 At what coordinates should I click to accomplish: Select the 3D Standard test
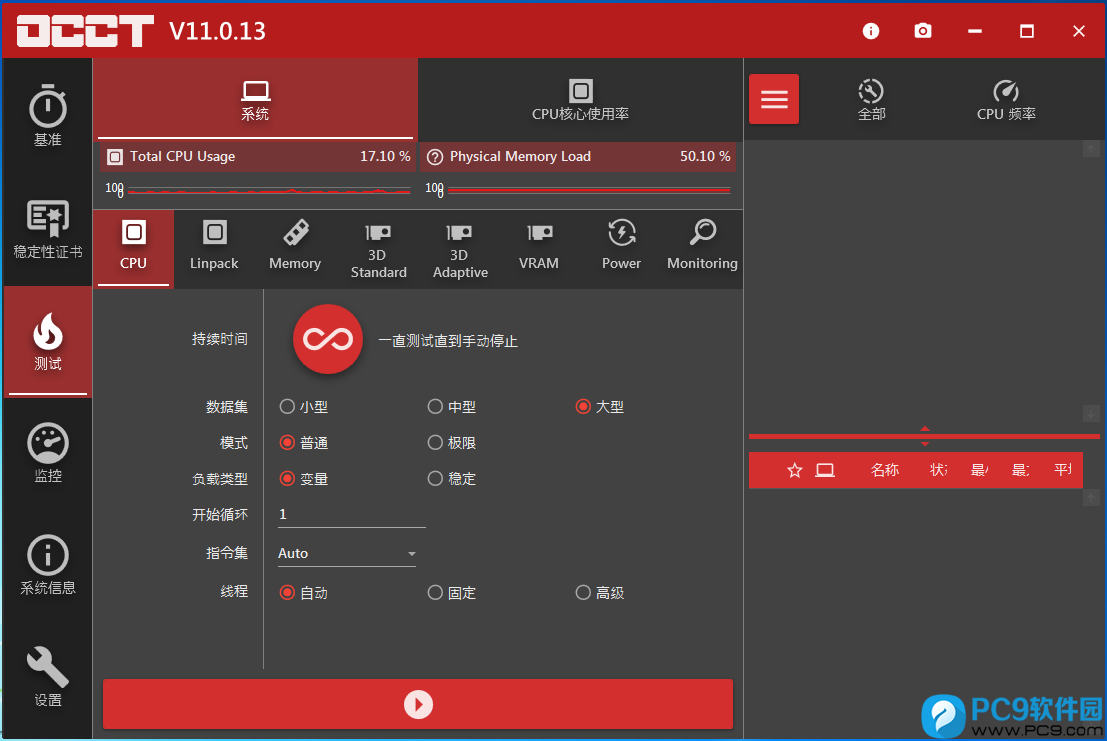[378, 250]
